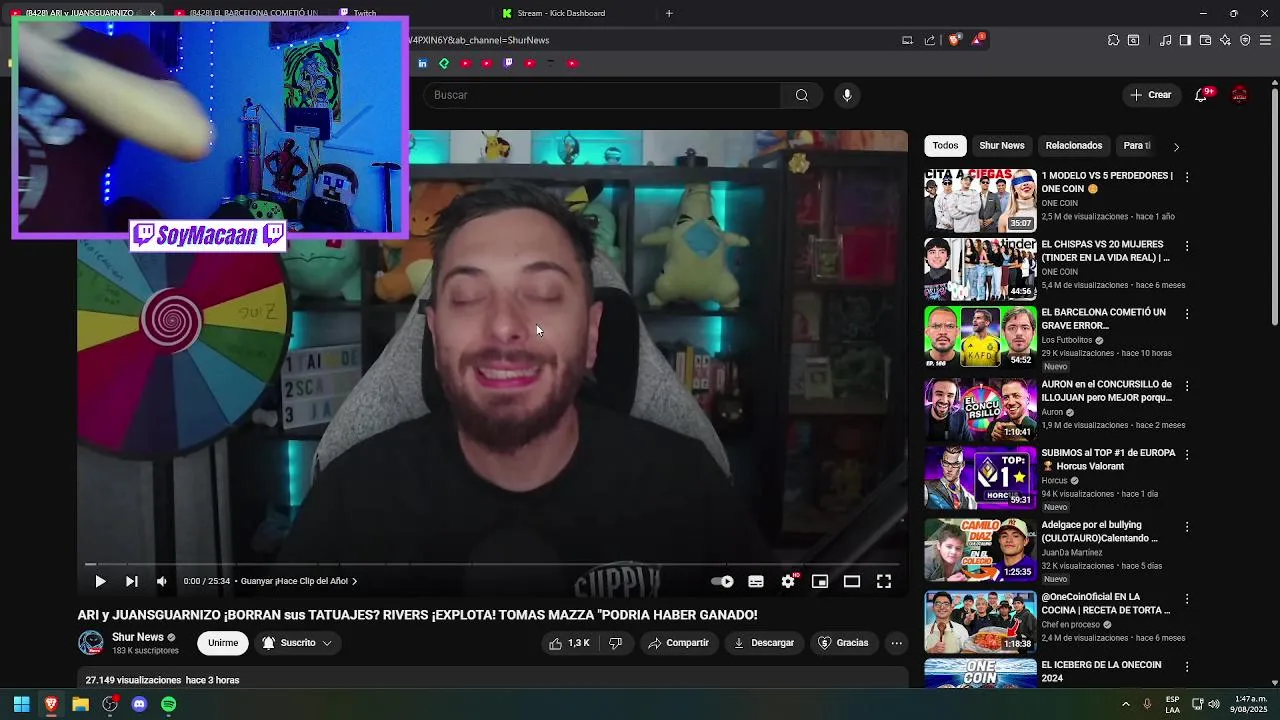
Task: Join the channel with Unirme
Action: [x=223, y=643]
